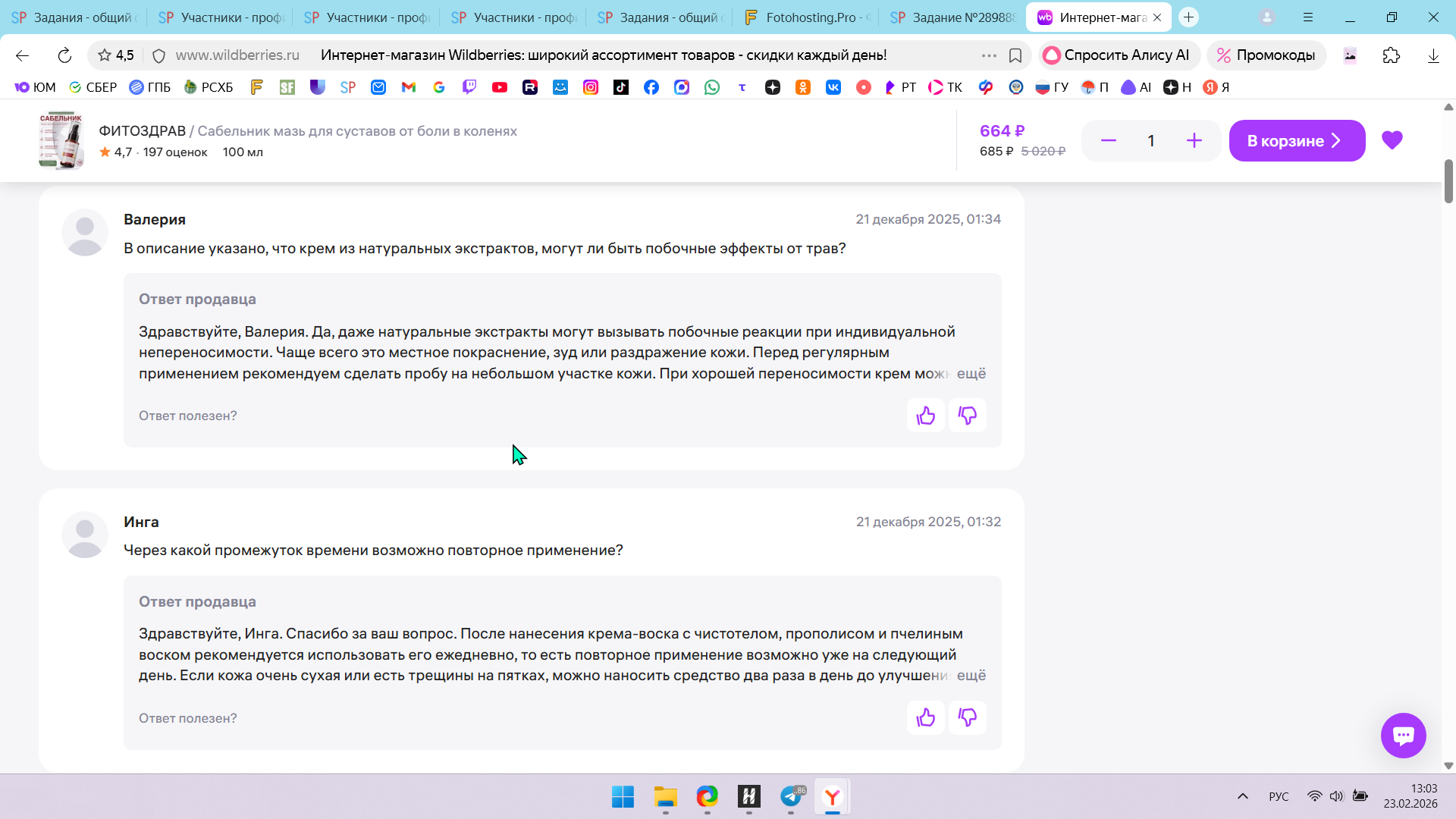Click the browser extensions puzzle icon
The width and height of the screenshot is (1456, 819).
[1391, 55]
